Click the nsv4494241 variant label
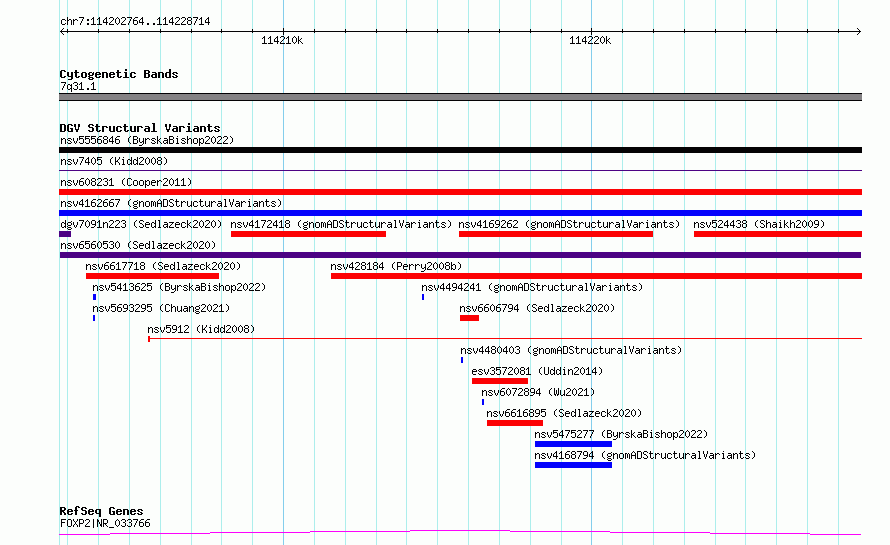 [x=532, y=287]
